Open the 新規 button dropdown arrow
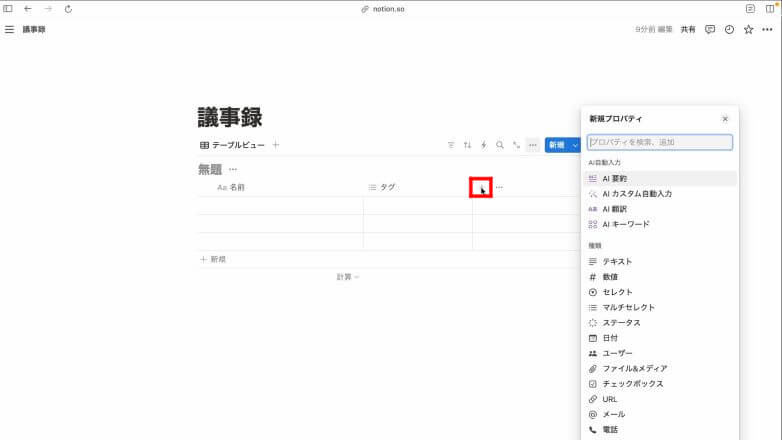782x440 pixels. pyautogui.click(x=575, y=145)
